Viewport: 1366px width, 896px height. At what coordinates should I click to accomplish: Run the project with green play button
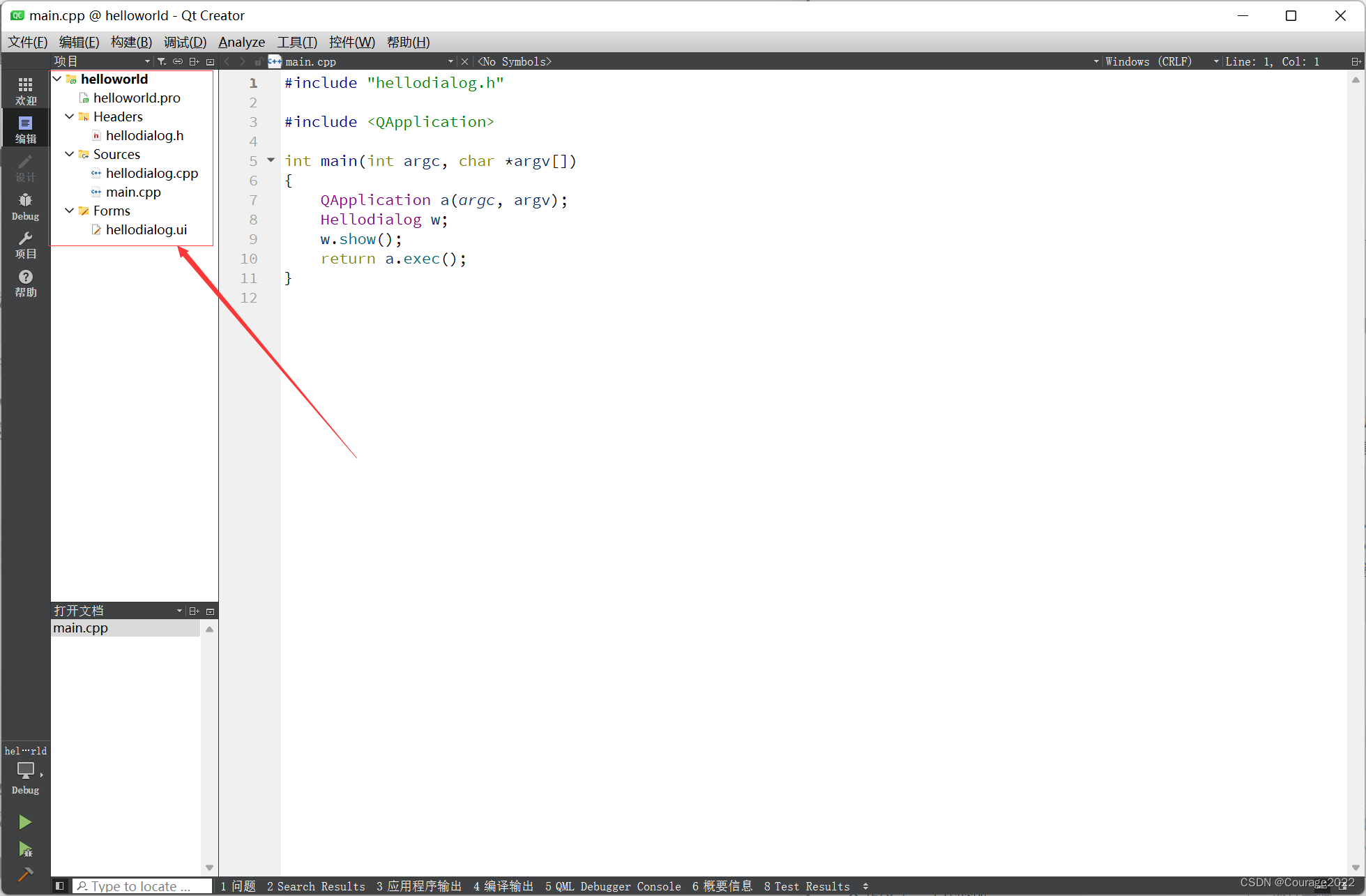click(x=25, y=822)
